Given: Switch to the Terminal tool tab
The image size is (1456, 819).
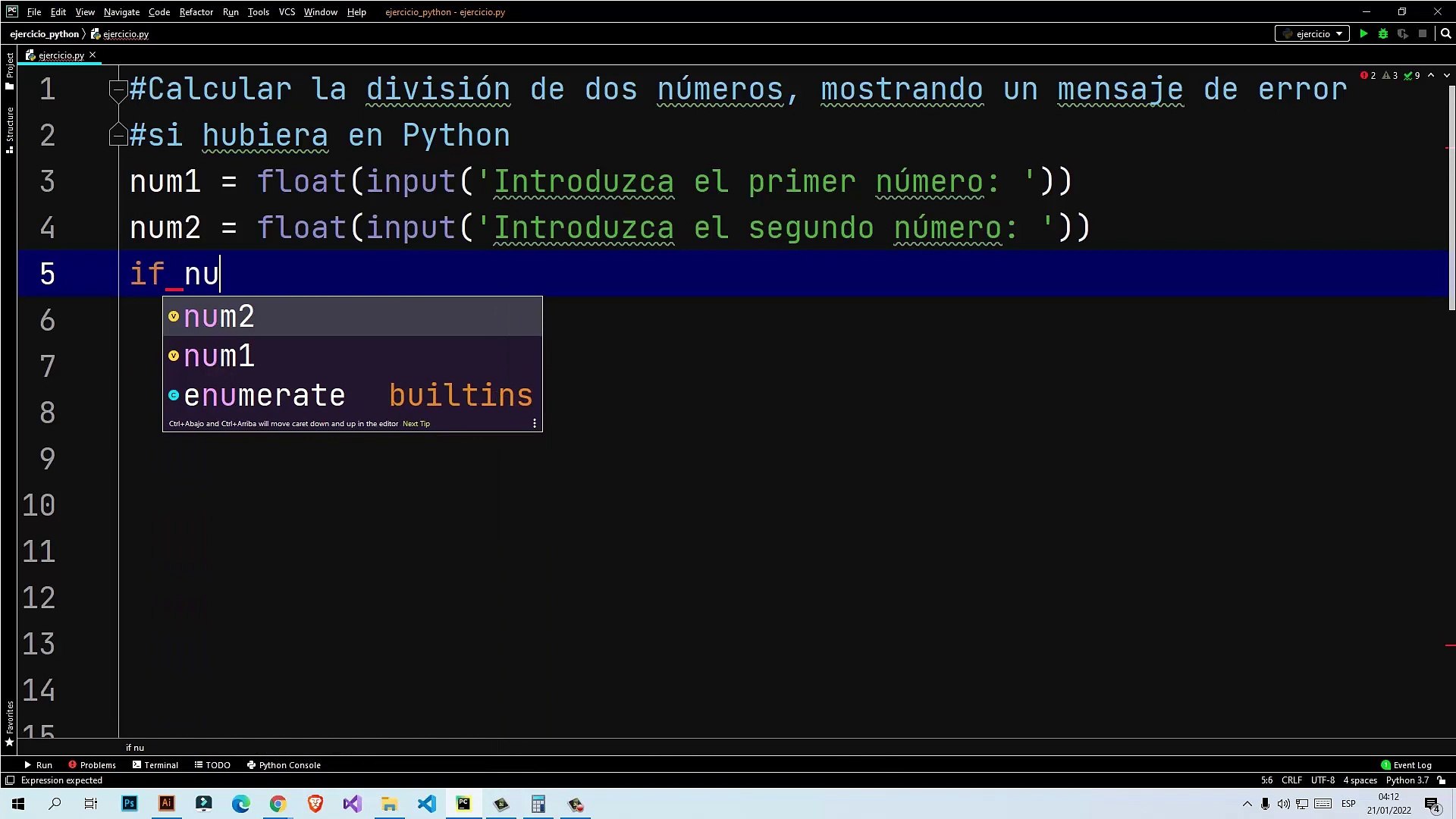Looking at the screenshot, I should coord(155,765).
